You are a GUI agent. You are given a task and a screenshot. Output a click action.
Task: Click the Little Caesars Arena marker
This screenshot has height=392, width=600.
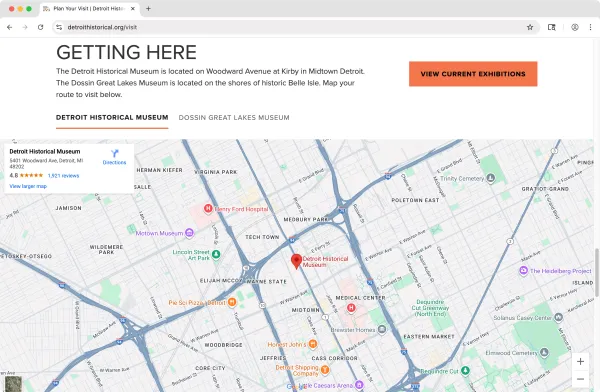tap(359, 385)
